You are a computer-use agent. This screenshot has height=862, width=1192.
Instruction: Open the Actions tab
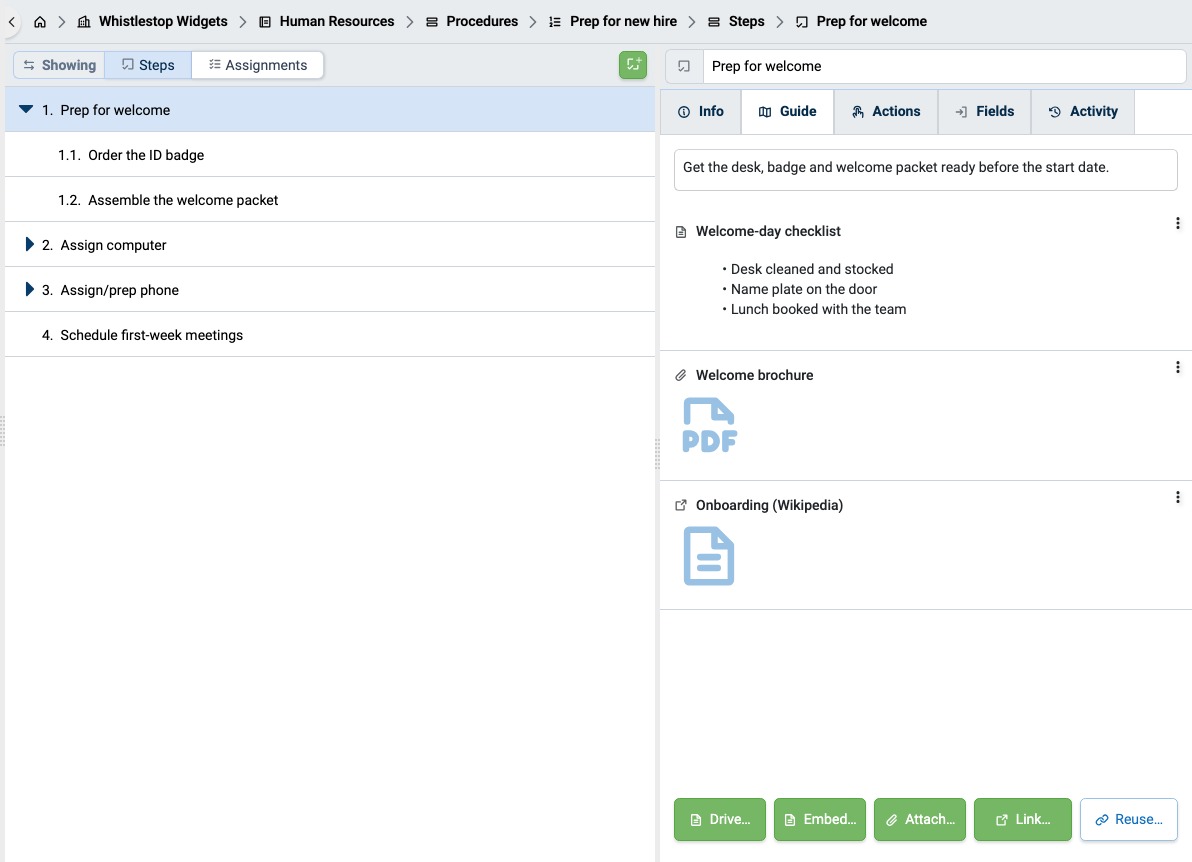pyautogui.click(x=886, y=112)
